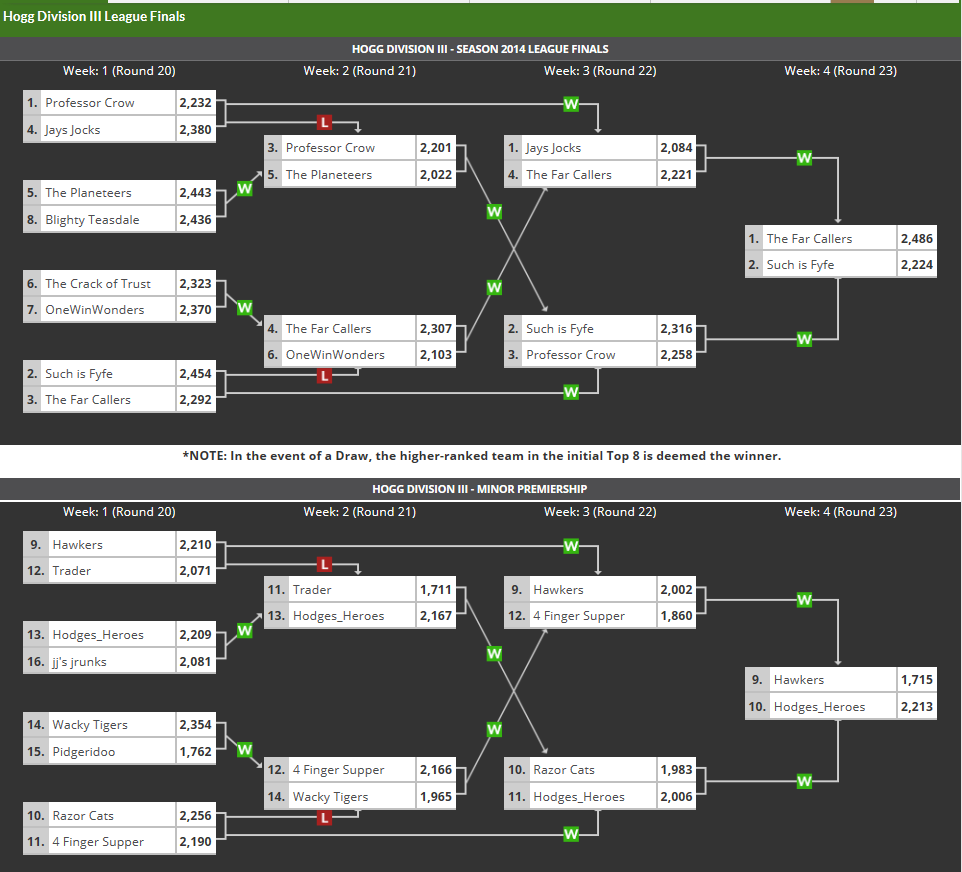The width and height of the screenshot is (962, 872).
Task: Click the W badge right of Such is Fyfe 2,316
Action: click(x=804, y=340)
